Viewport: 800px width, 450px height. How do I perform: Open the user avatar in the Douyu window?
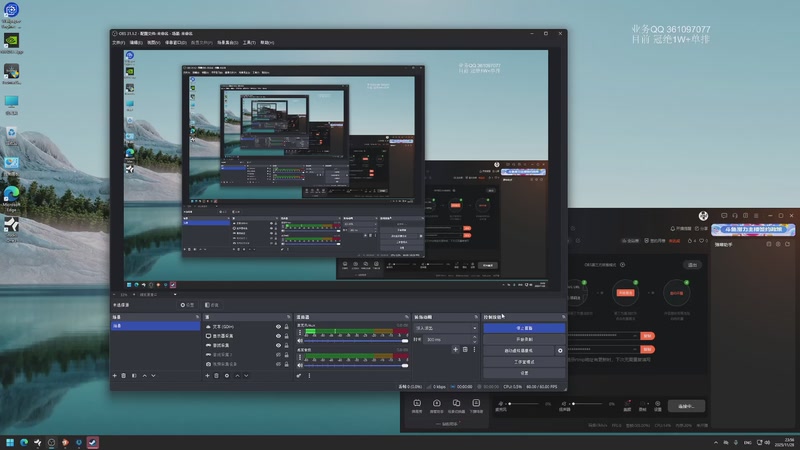(x=703, y=216)
